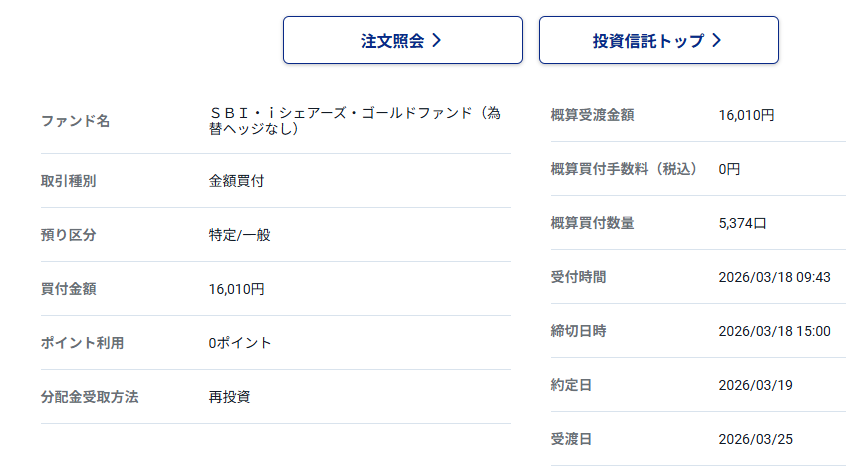Click the 約定日 date 2026/03/19
846x468 pixels.
click(755, 385)
